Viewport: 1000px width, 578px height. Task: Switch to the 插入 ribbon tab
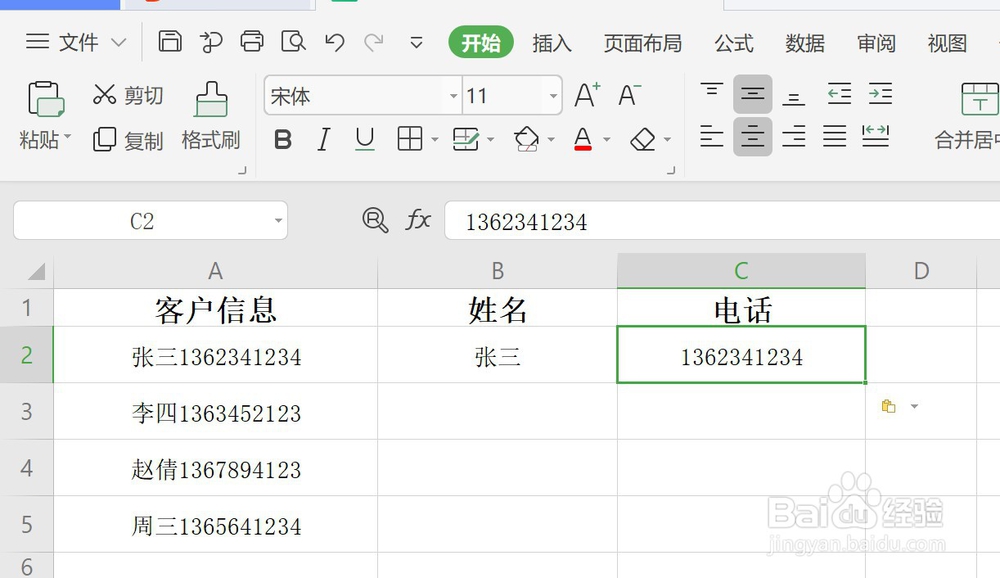click(551, 43)
